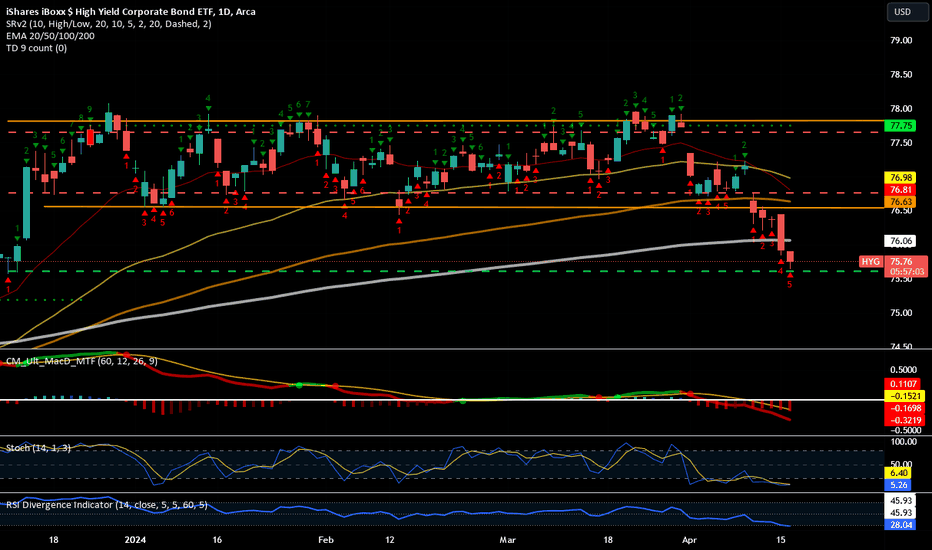Click the 16 date label on the time axis
This screenshot has width=932, height=550.
pos(217,540)
